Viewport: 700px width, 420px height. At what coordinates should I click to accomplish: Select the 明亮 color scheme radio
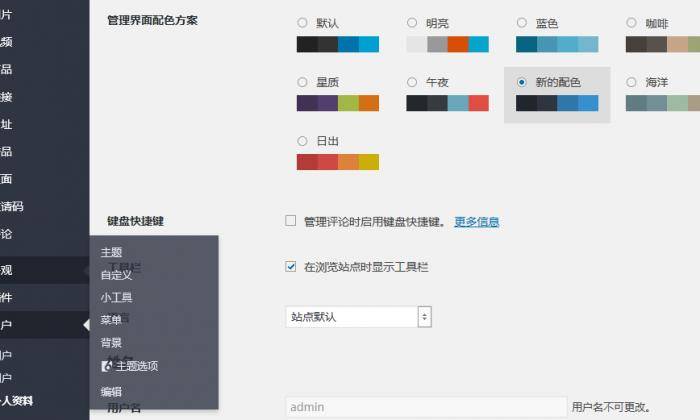412,23
